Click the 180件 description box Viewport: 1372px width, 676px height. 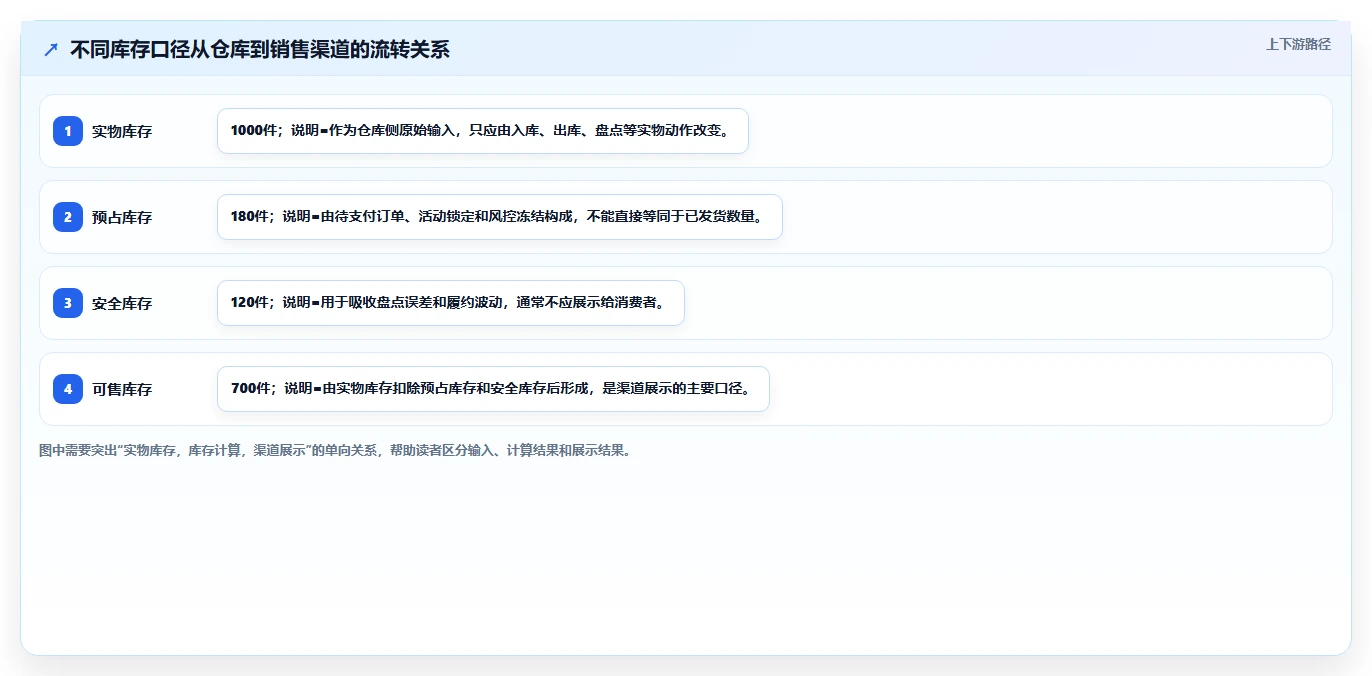point(500,217)
